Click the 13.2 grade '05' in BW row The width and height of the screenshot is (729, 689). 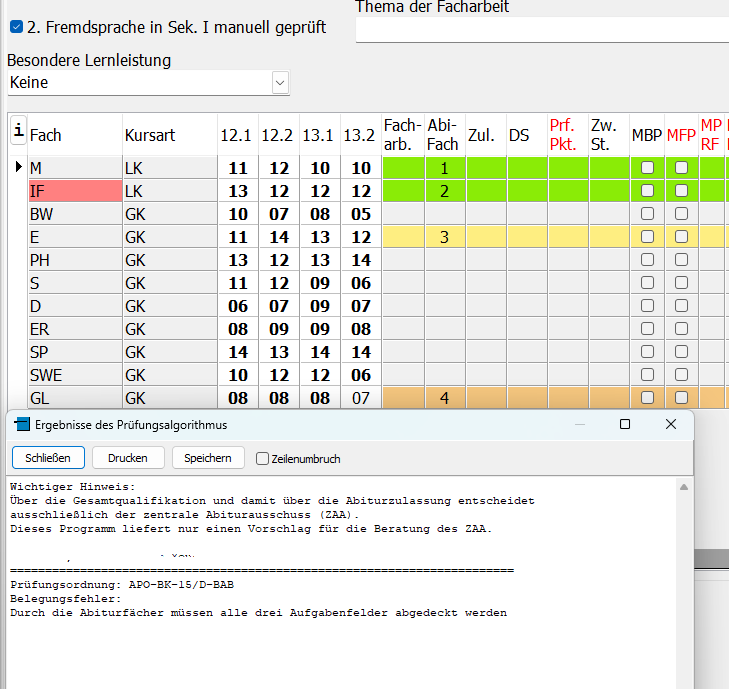[x=361, y=214]
